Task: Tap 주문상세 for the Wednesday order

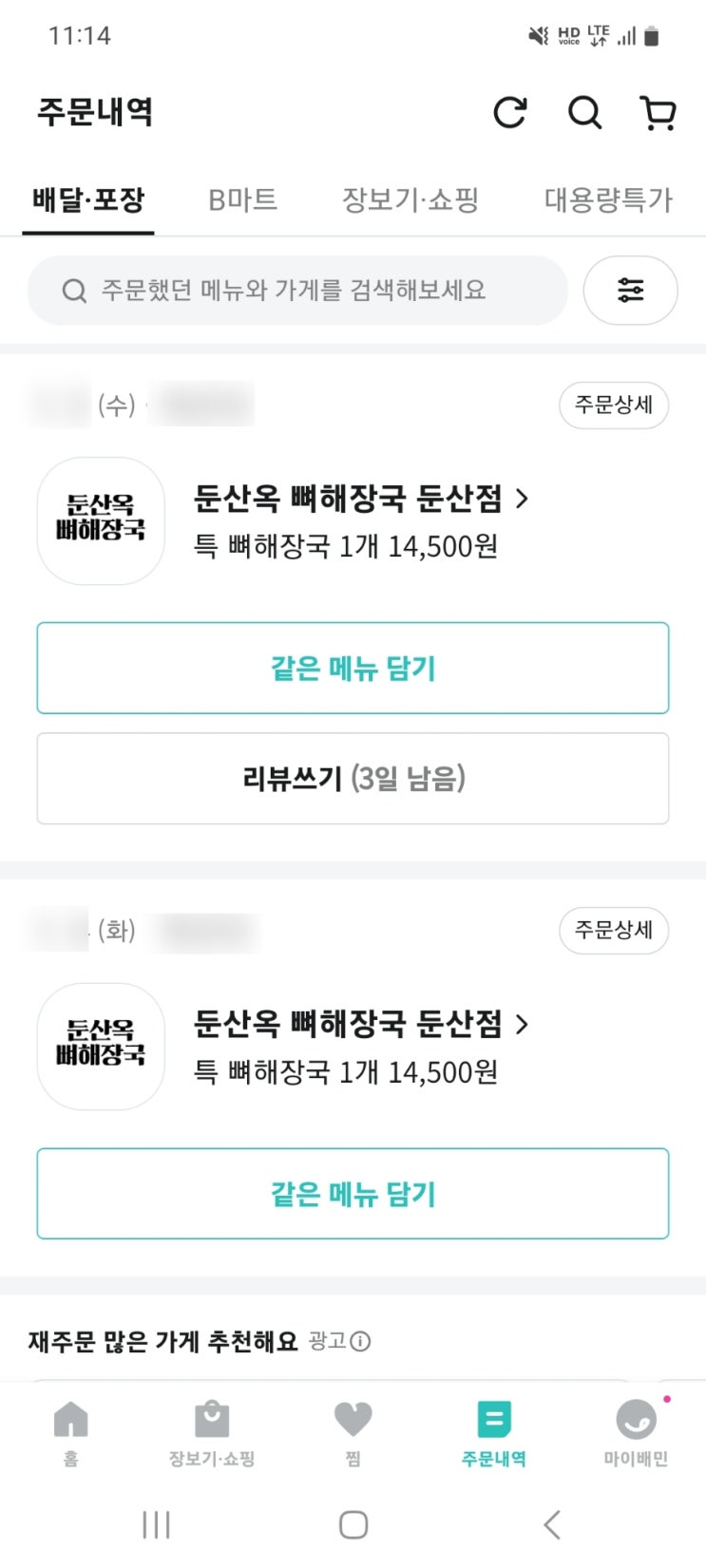Action: point(614,406)
